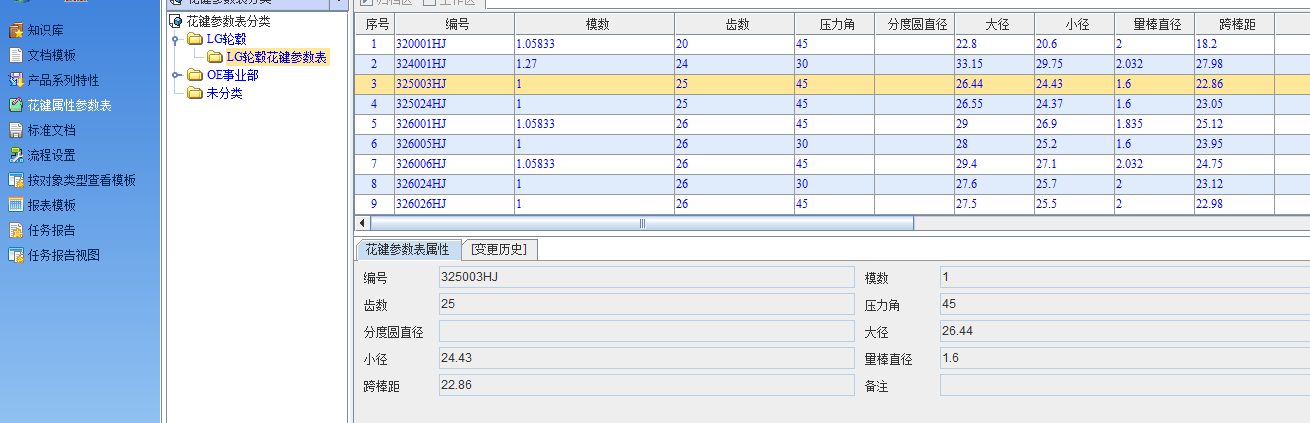Click the 任务报告视图 sidebar icon
1310x423 pixels.
click(15, 255)
